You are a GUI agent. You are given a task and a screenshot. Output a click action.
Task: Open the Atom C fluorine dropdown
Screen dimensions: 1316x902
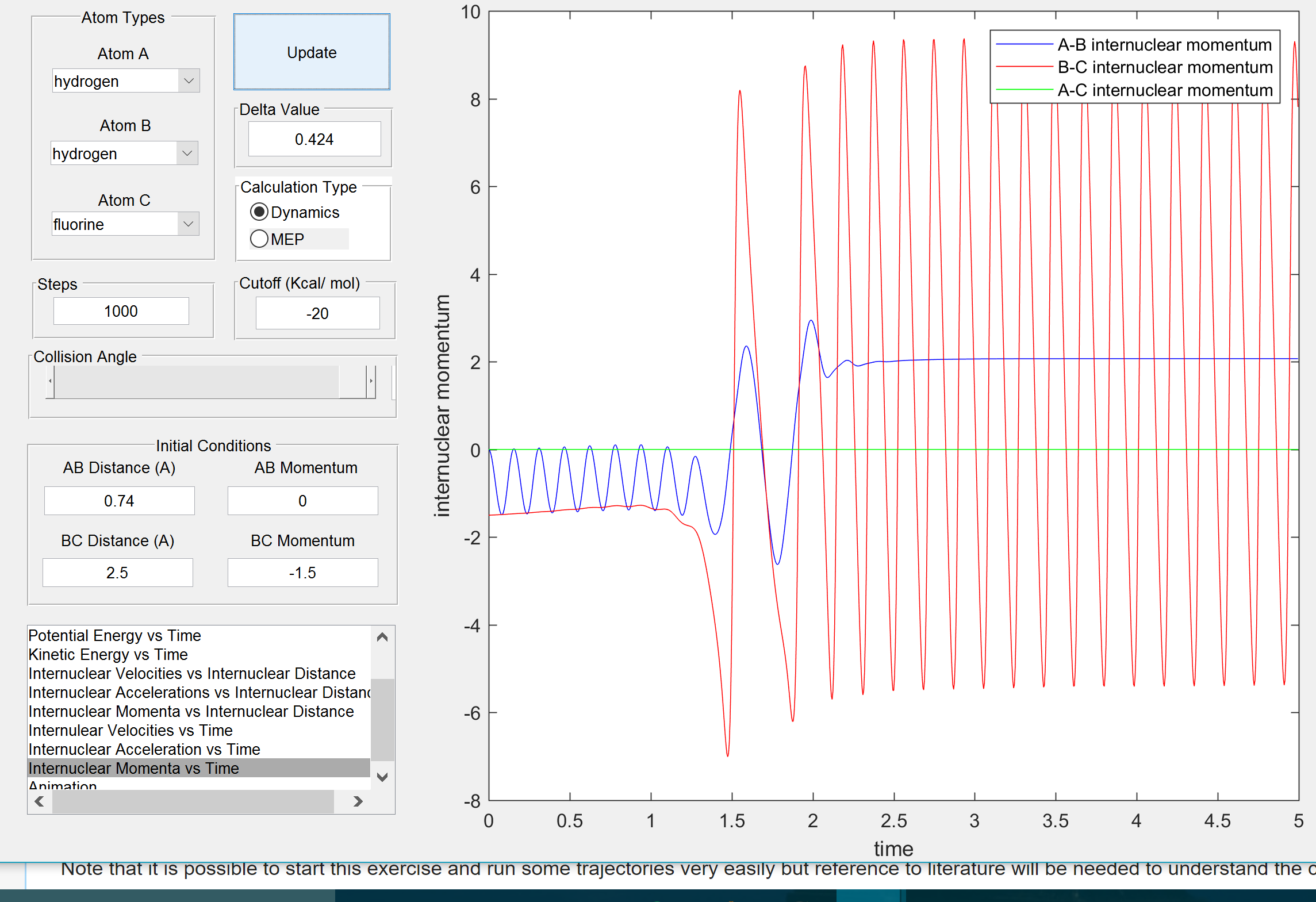[x=188, y=224]
